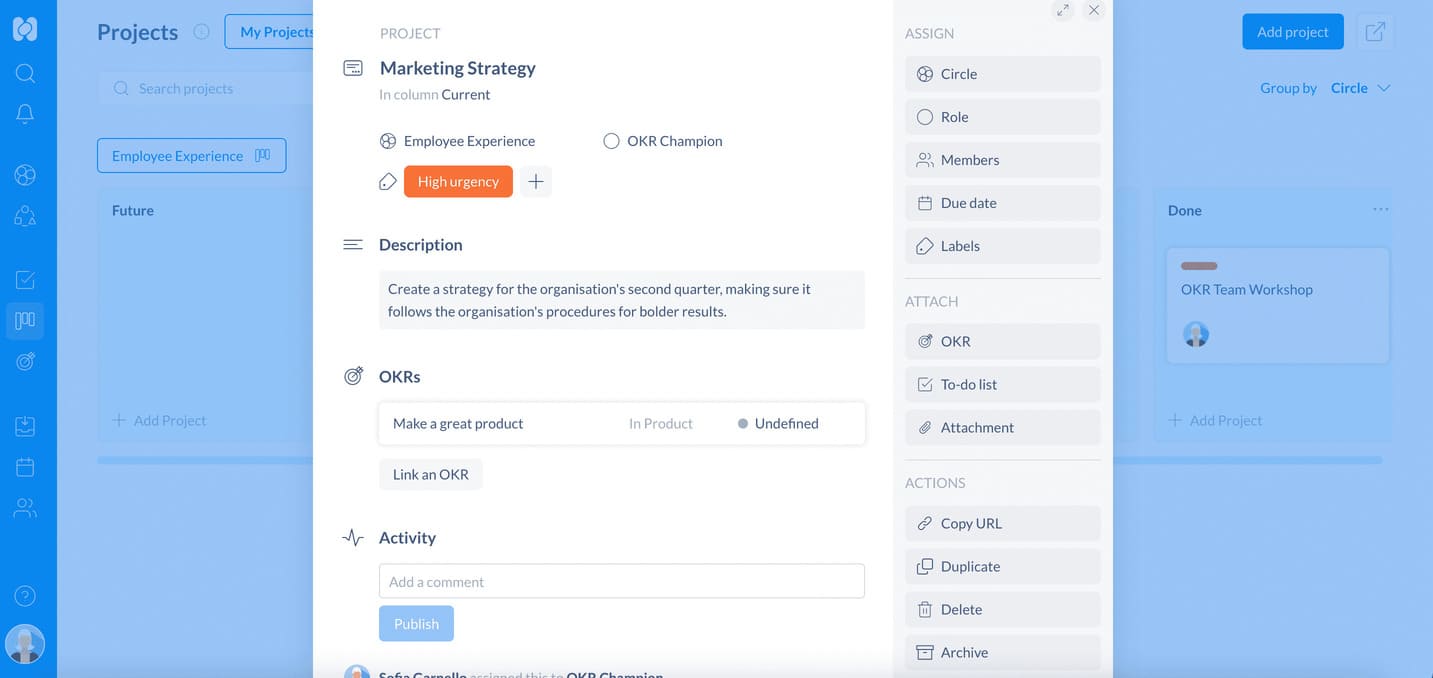Open the Done column options menu
Screen dimensions: 1433x678
pos(1380,210)
